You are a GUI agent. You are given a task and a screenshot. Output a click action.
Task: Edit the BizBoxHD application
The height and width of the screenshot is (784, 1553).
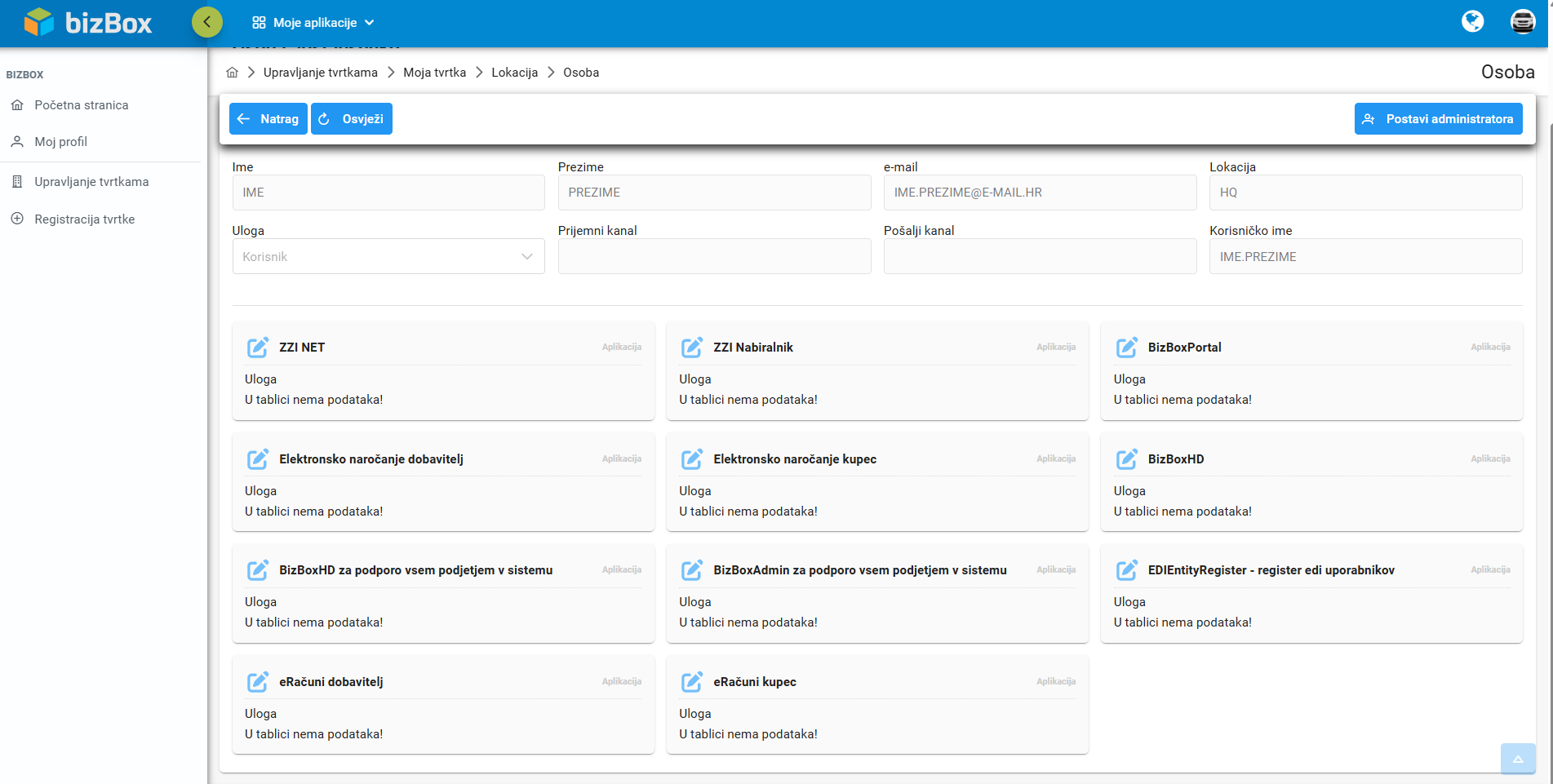point(1127,459)
